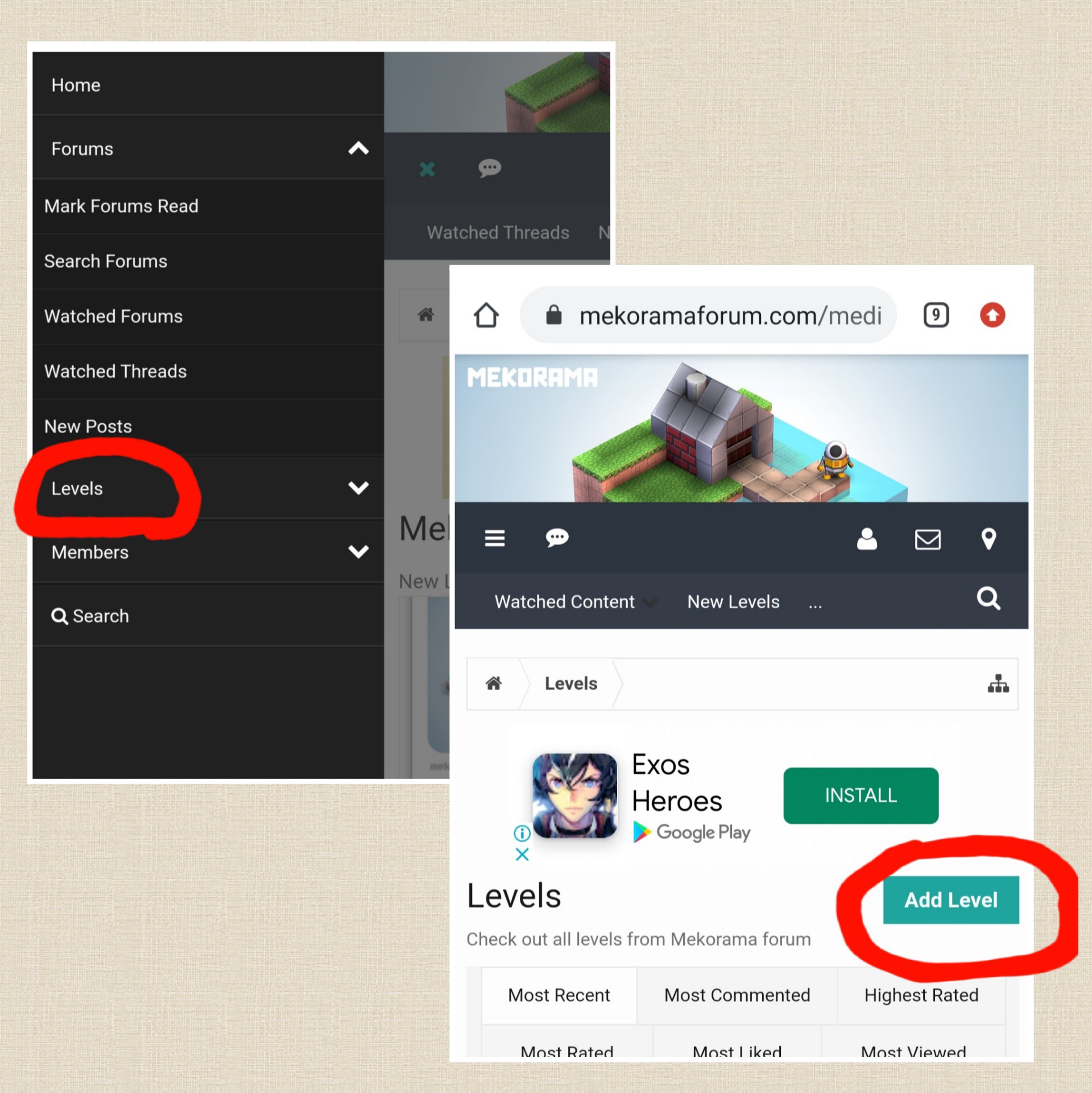Click location pin alerts icon
1092x1093 pixels.
pos(988,539)
